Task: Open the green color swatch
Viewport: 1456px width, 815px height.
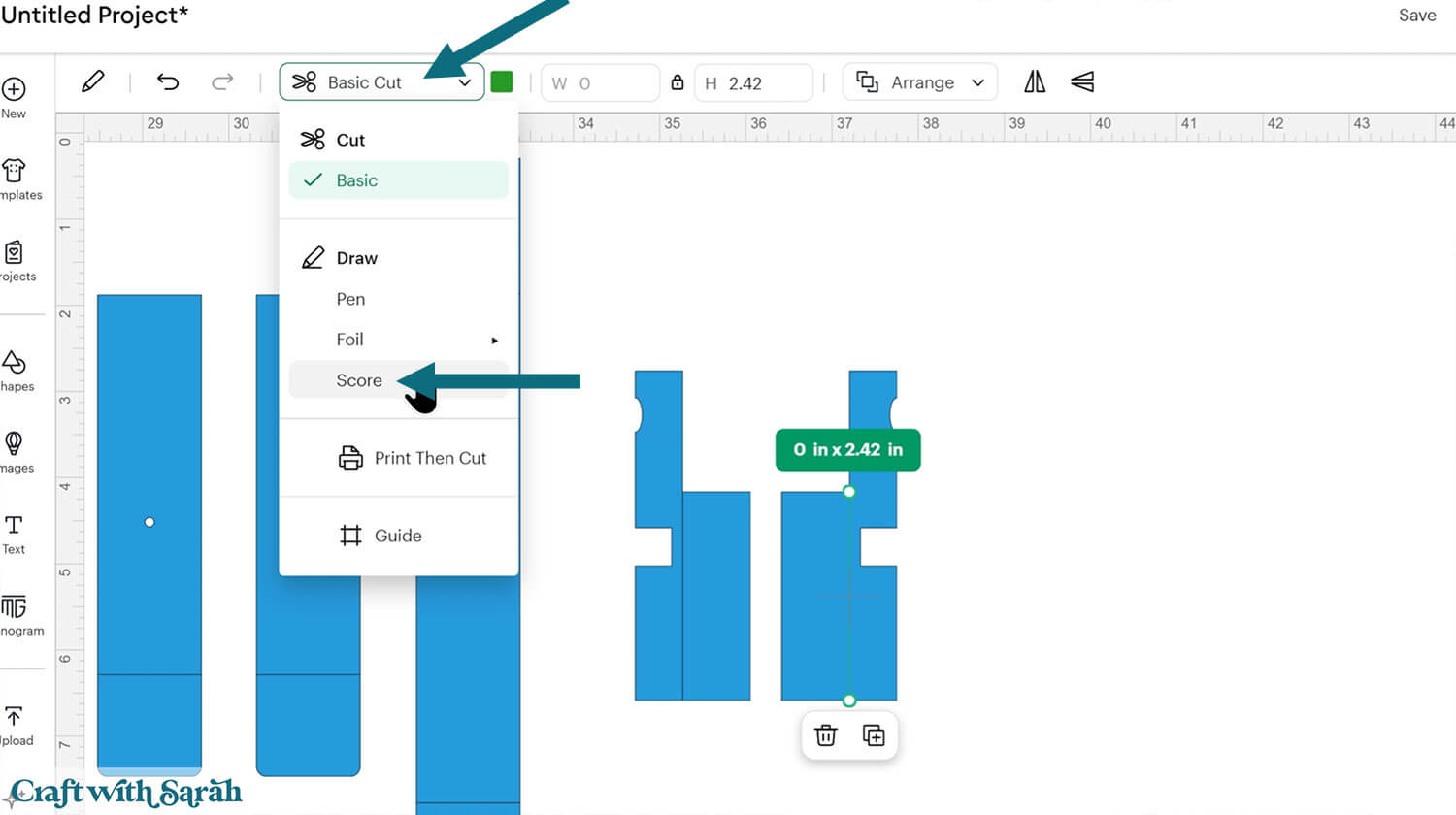Action: pos(502,82)
